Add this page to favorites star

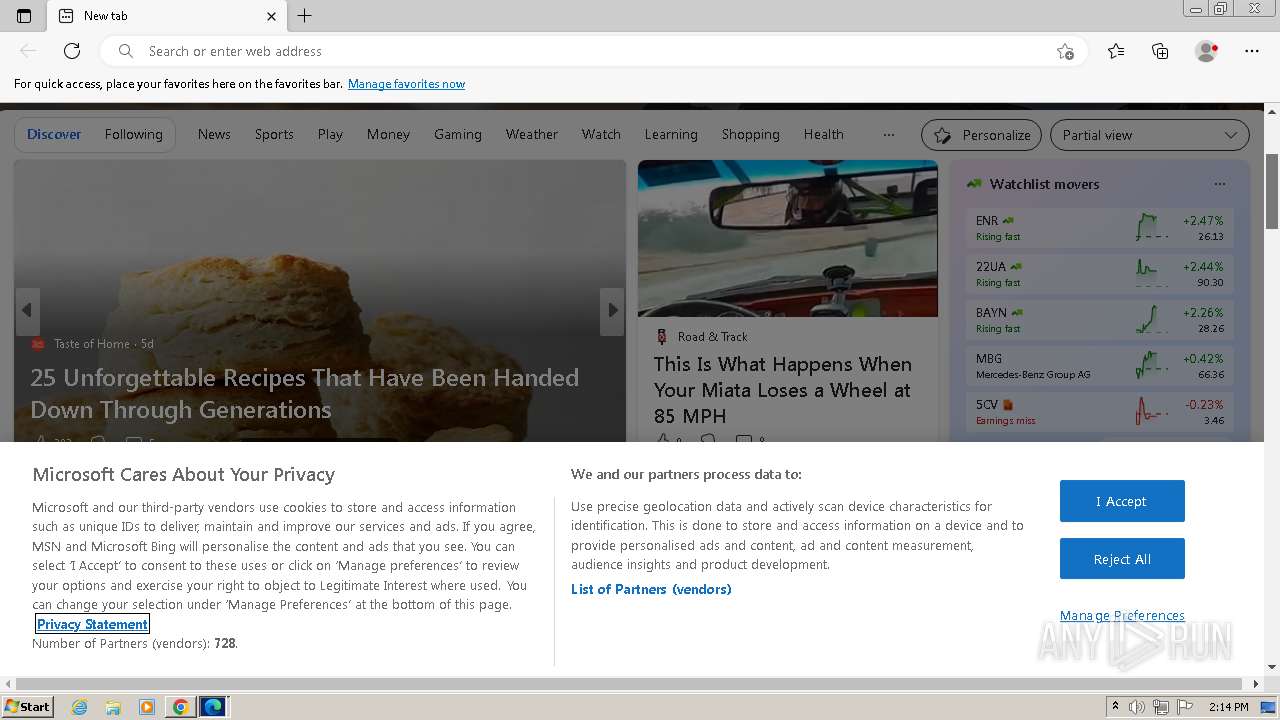point(1065,51)
